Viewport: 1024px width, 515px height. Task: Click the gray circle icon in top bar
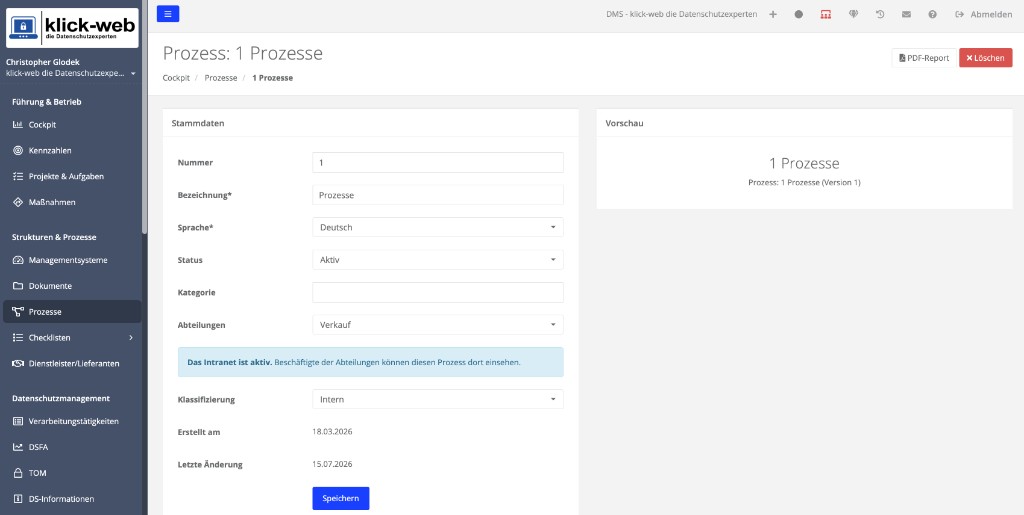[x=799, y=14]
